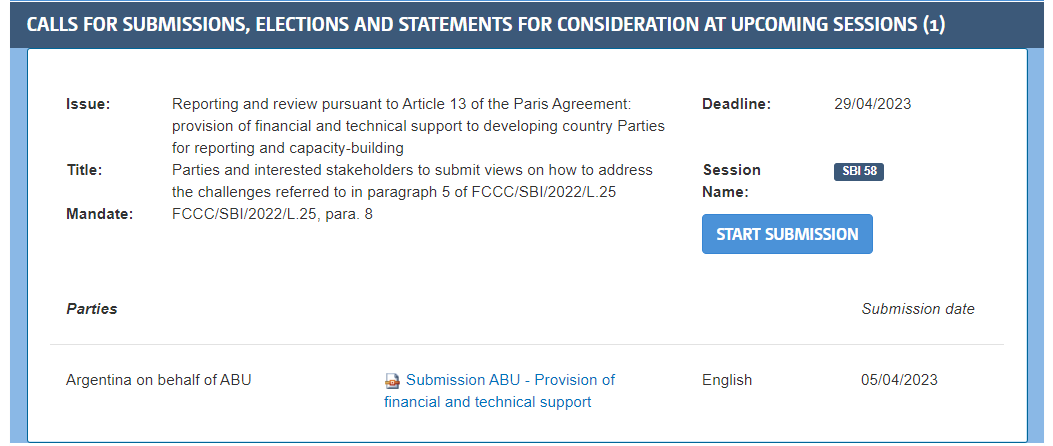This screenshot has height=446, width=1053.
Task: Select the SBI 58 session badge
Action: click(859, 171)
